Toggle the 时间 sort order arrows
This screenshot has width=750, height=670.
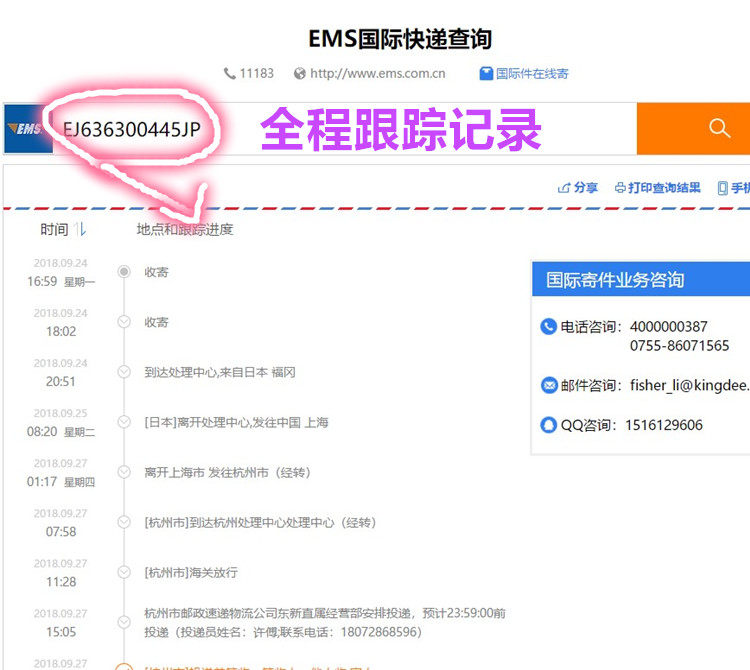pos(81,230)
